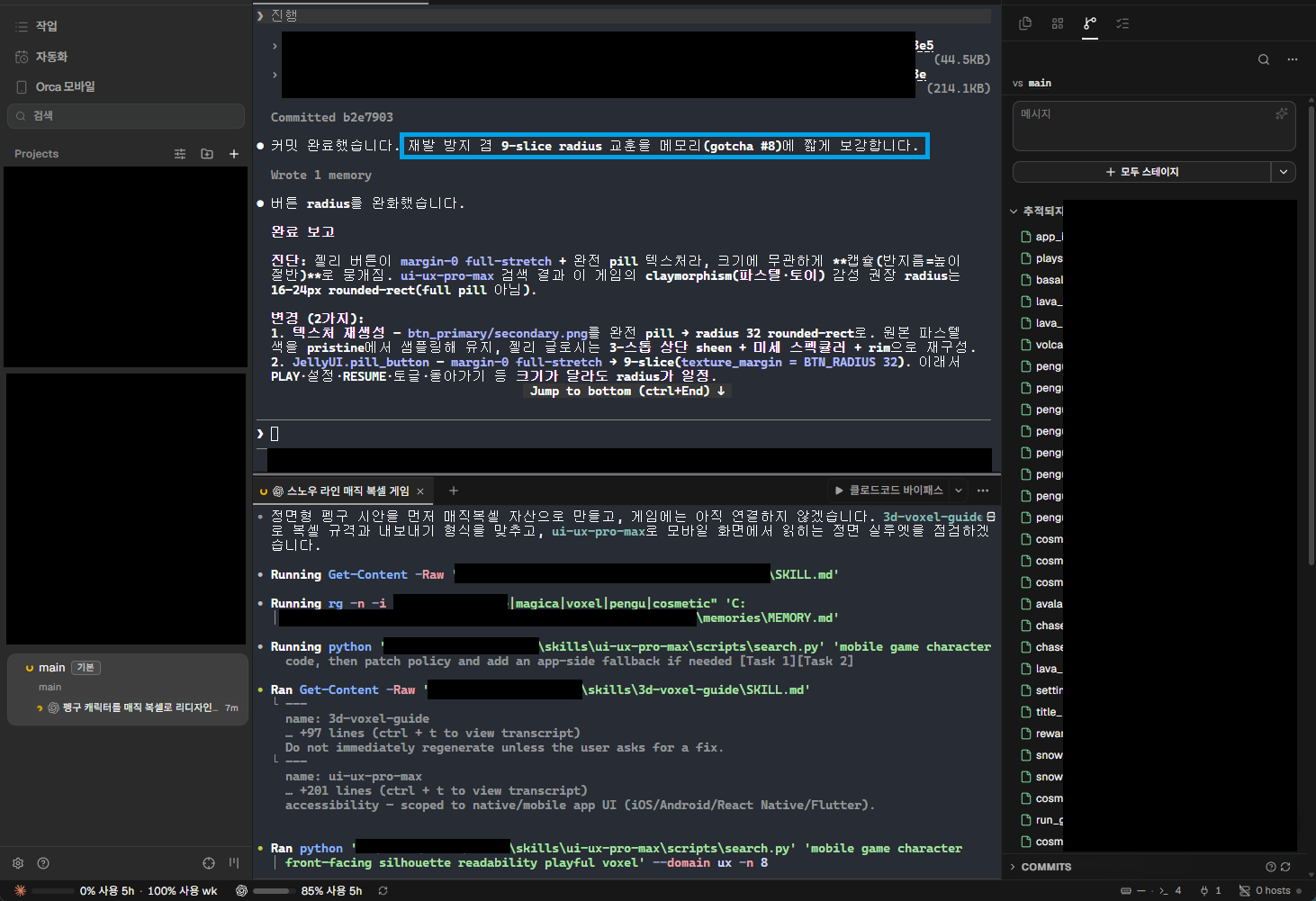Click the keyboard icon in status bar
The height and width of the screenshot is (901, 1316).
click(x=1126, y=890)
